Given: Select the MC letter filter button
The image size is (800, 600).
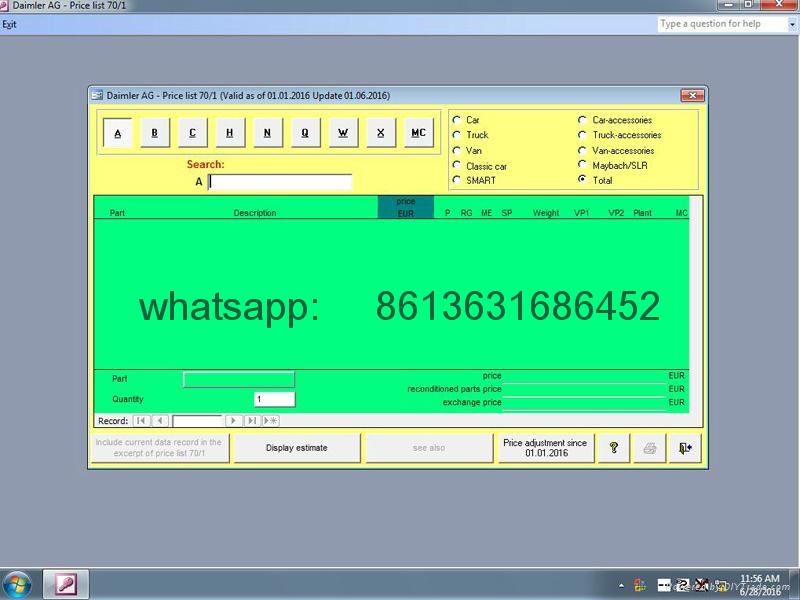Looking at the screenshot, I should [x=419, y=132].
